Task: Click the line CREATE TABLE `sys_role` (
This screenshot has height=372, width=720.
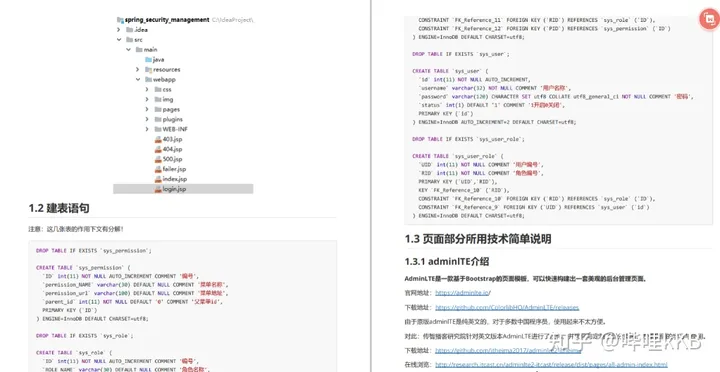Action: click(74, 353)
